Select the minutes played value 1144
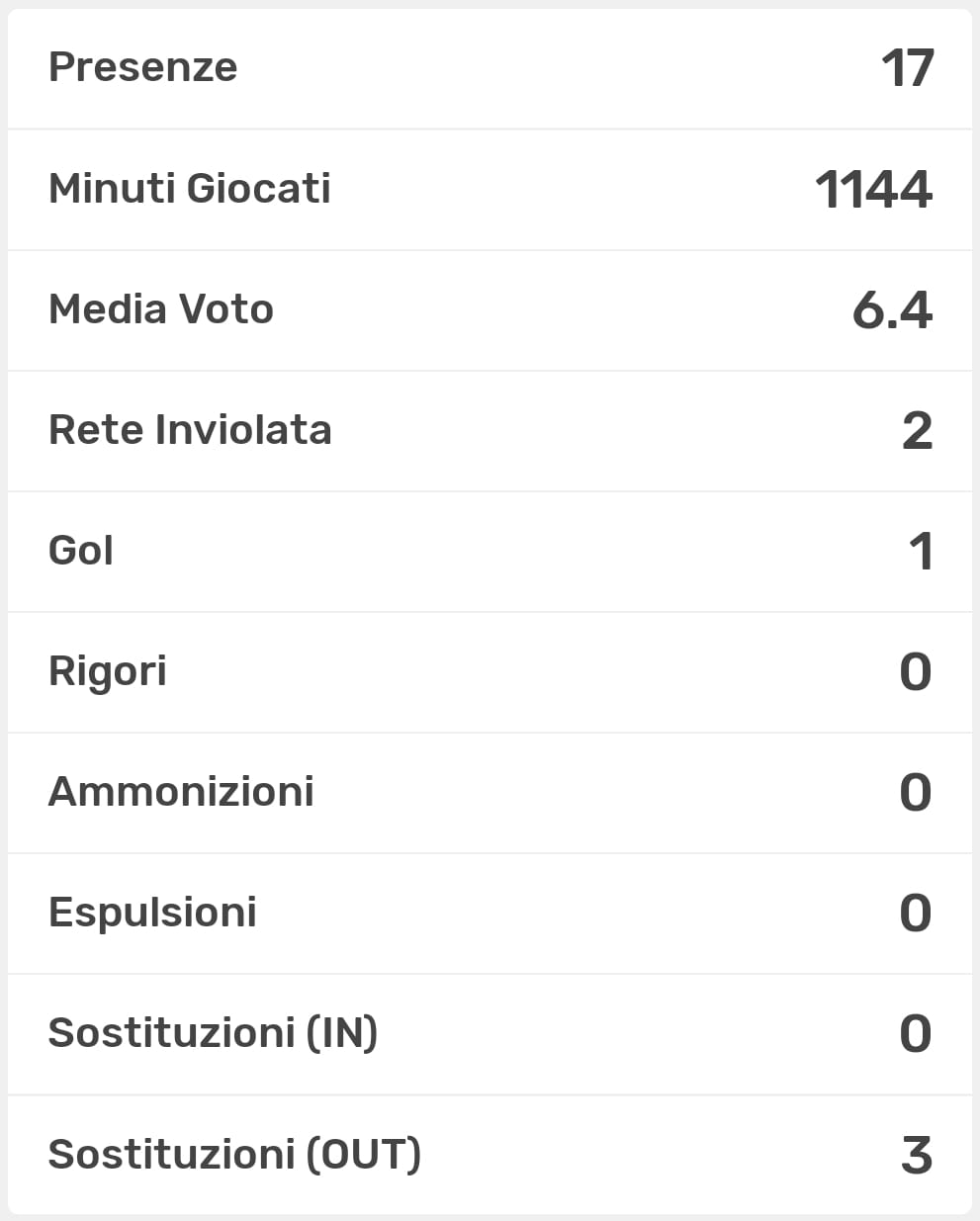Image resolution: width=980 pixels, height=1221 pixels. coord(873,189)
